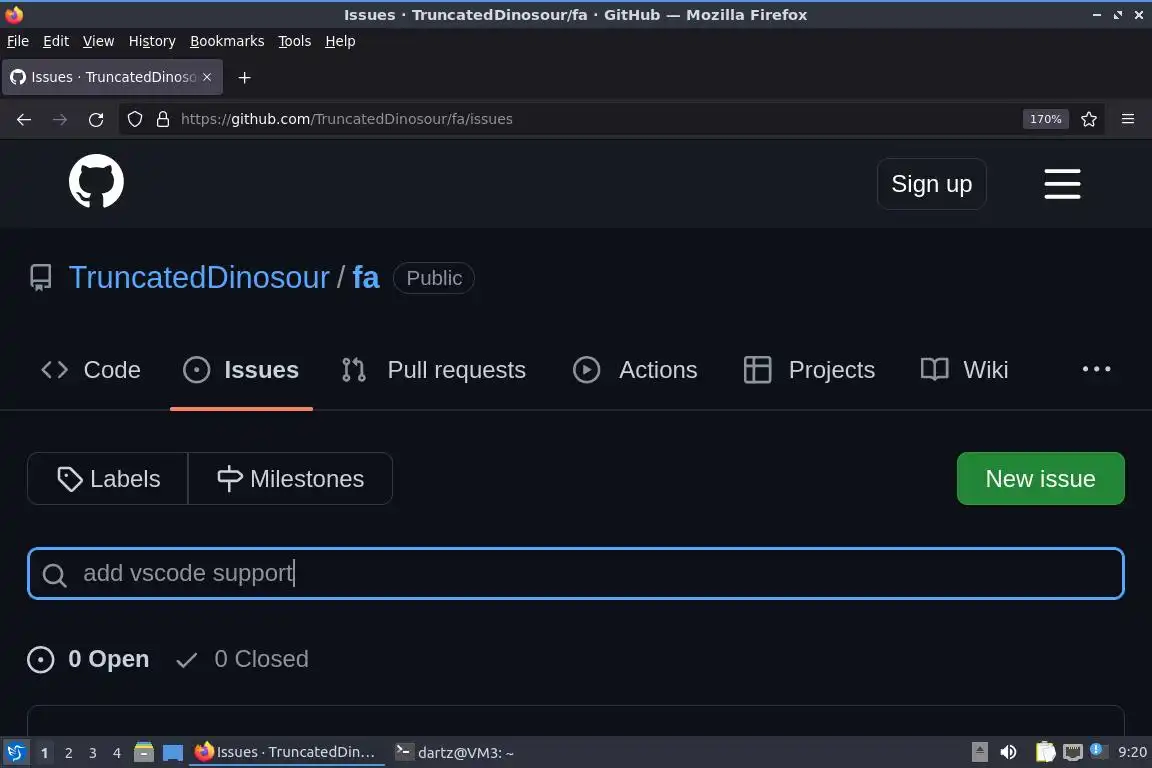
Task: Open the Bookmarks menu
Action: point(227,41)
